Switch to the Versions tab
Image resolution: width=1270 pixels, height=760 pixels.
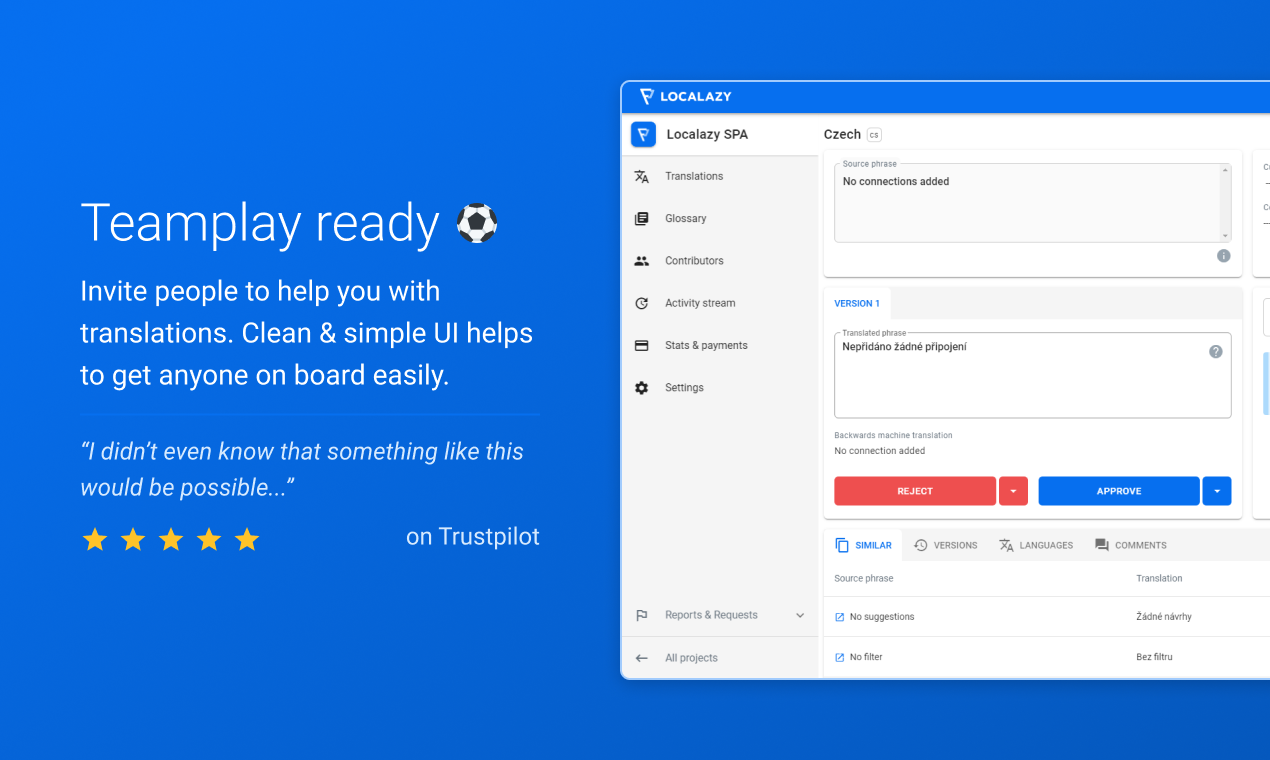tap(945, 545)
